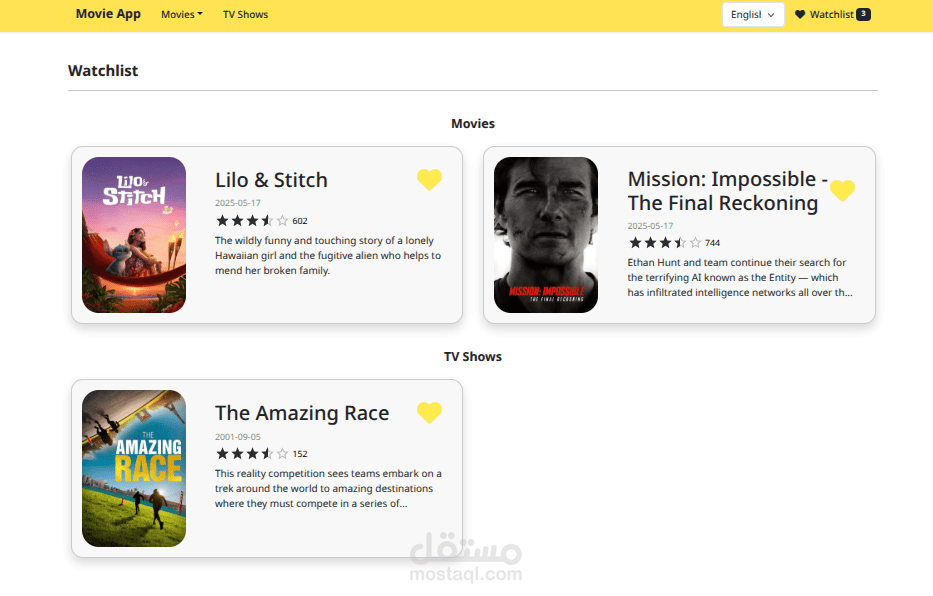Open the Watchlist count badge showing 3
Screen dimensions: 933x596
pyautogui.click(x=863, y=14)
